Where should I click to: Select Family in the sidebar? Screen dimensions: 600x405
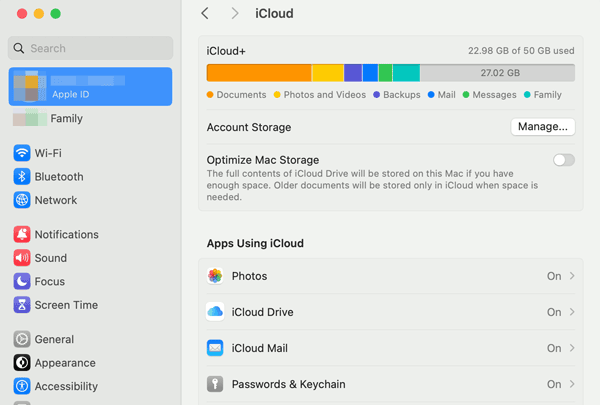[67, 118]
